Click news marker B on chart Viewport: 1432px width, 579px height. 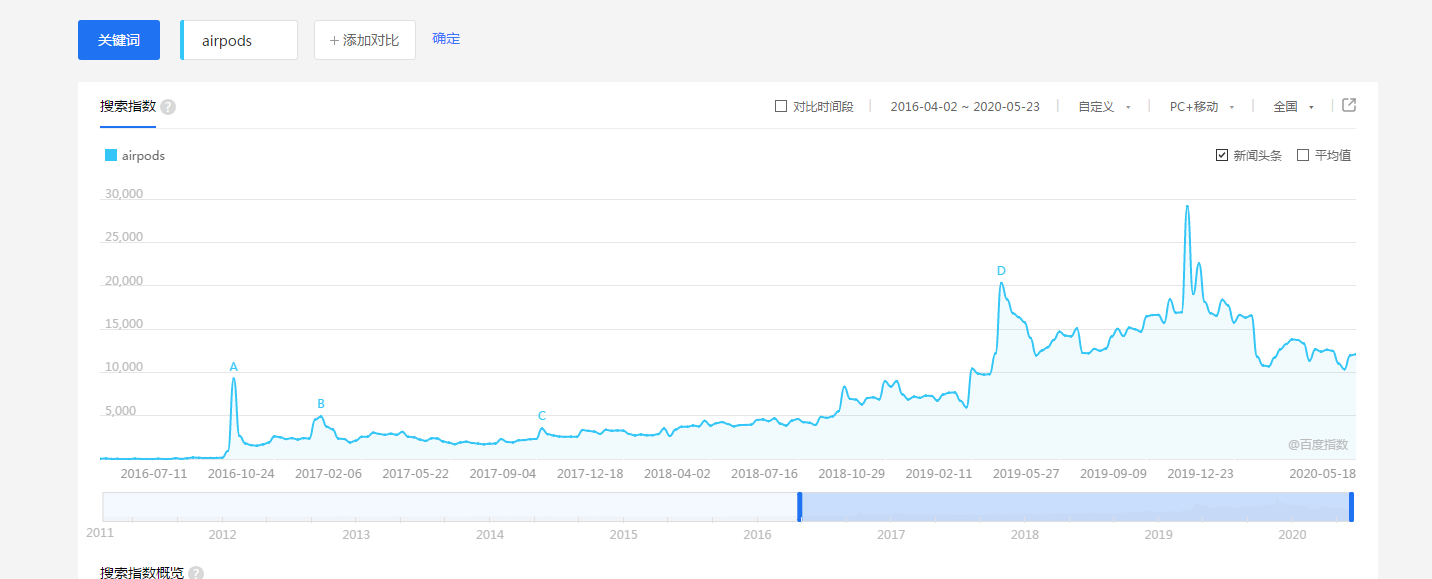(x=321, y=404)
